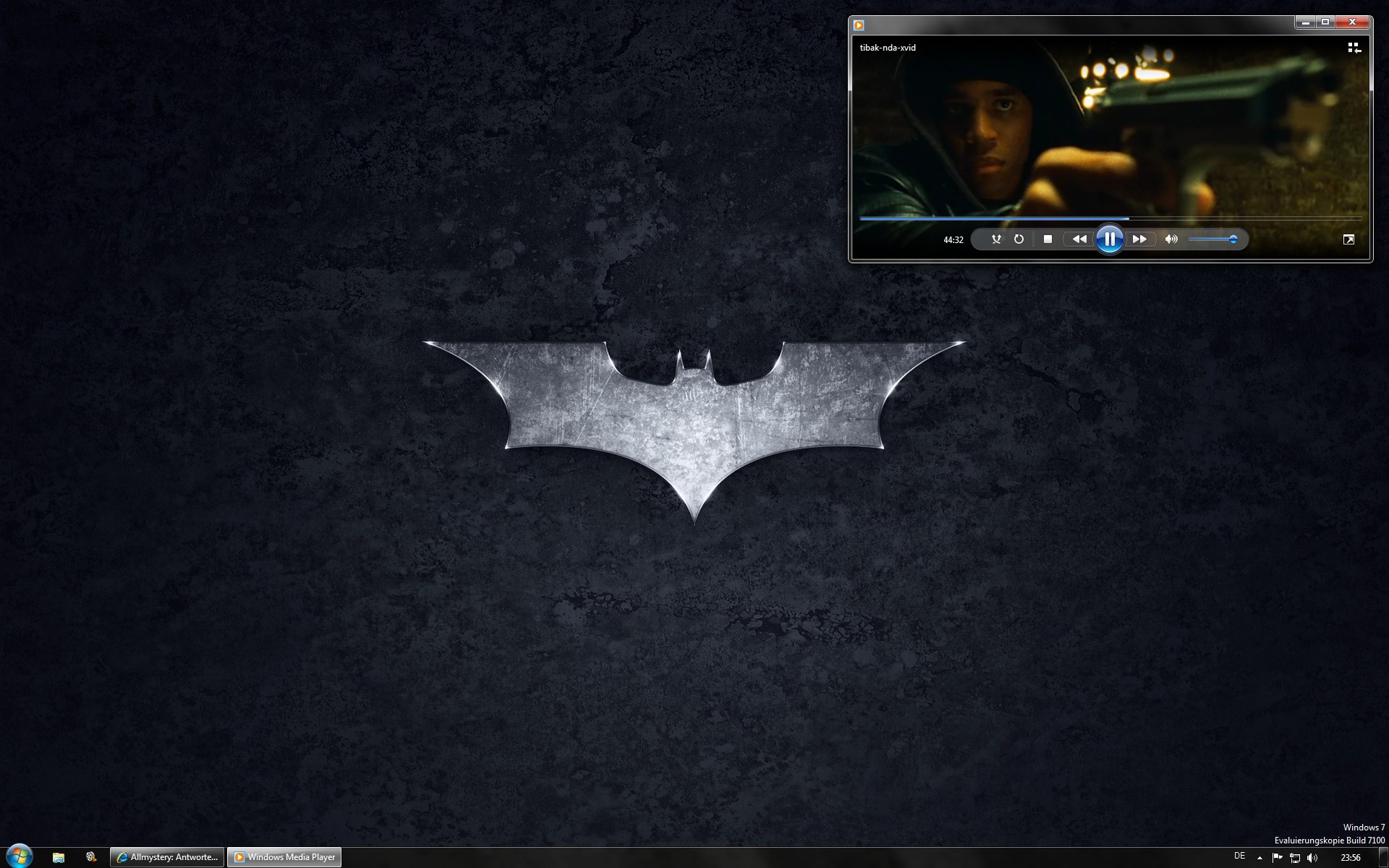Open the Action Center flag icon
Viewport: 1389px width, 868px height.
(x=1277, y=858)
